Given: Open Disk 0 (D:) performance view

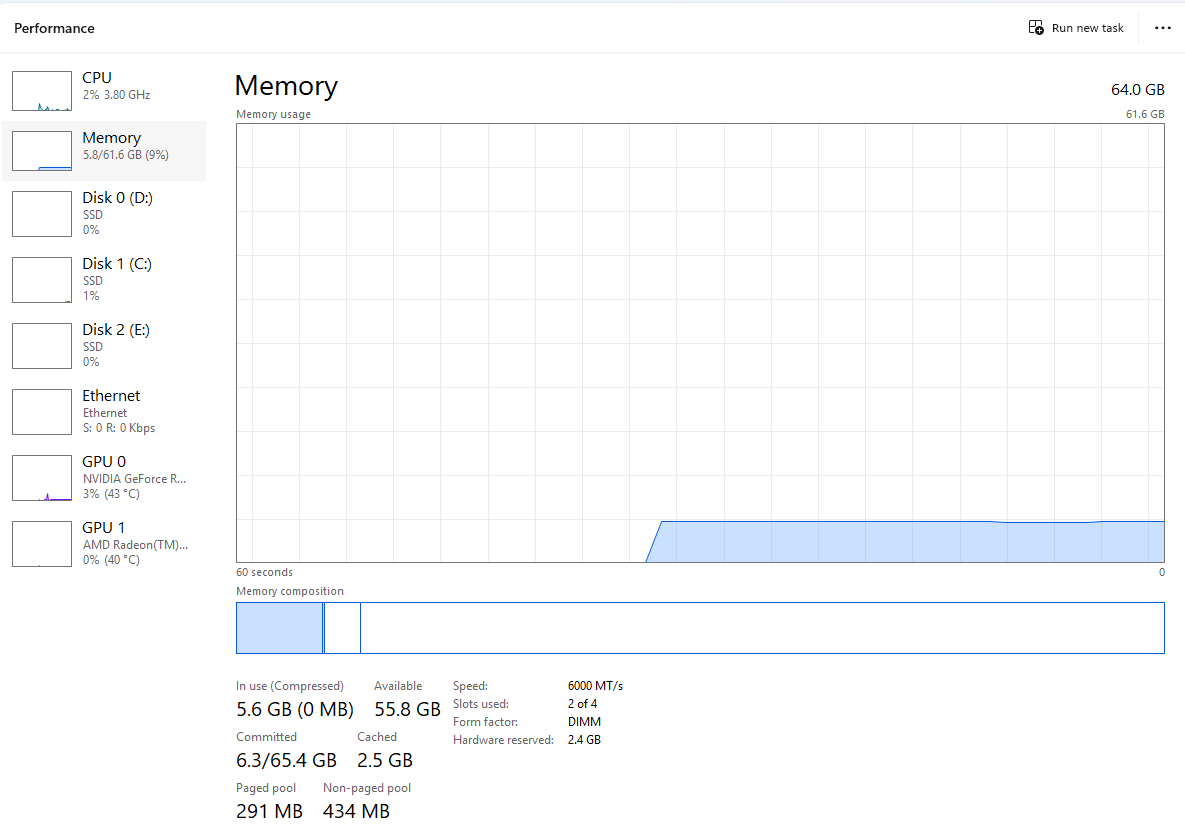Looking at the screenshot, I should pos(41,214).
